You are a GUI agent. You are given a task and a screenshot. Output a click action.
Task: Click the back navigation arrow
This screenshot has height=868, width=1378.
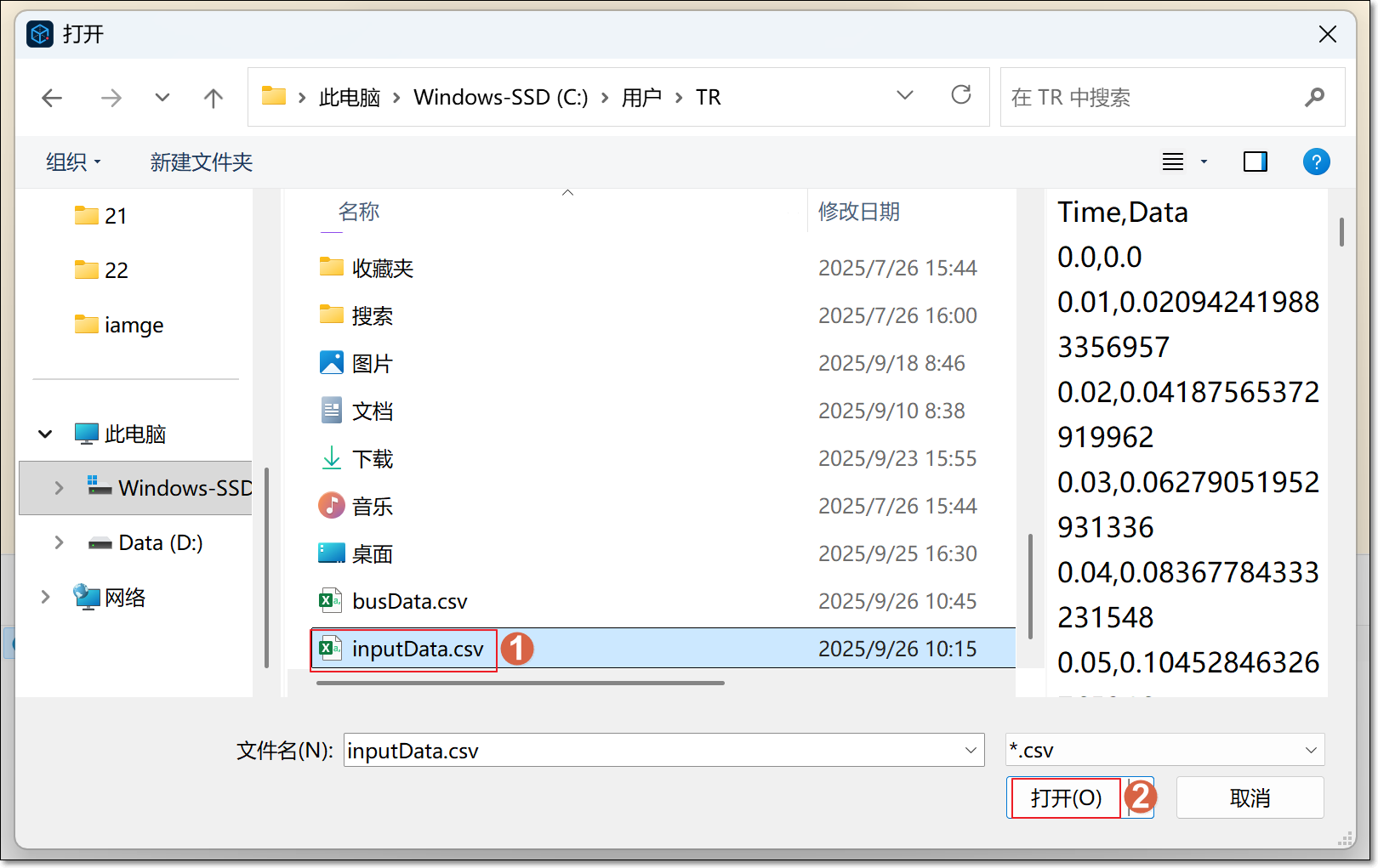click(52, 98)
